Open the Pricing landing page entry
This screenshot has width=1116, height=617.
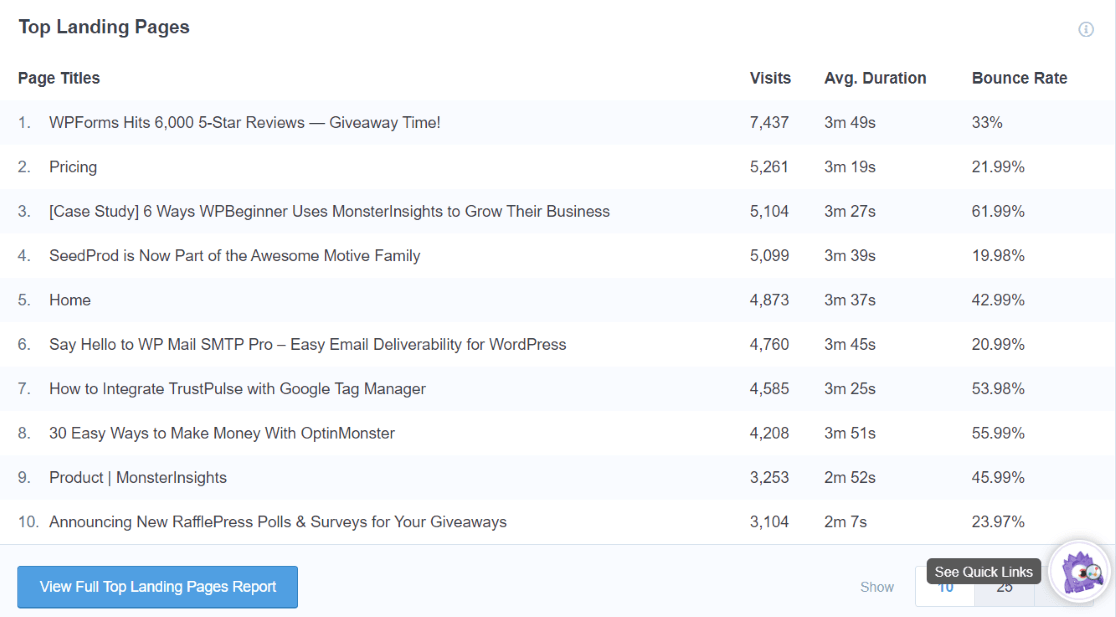coord(73,166)
